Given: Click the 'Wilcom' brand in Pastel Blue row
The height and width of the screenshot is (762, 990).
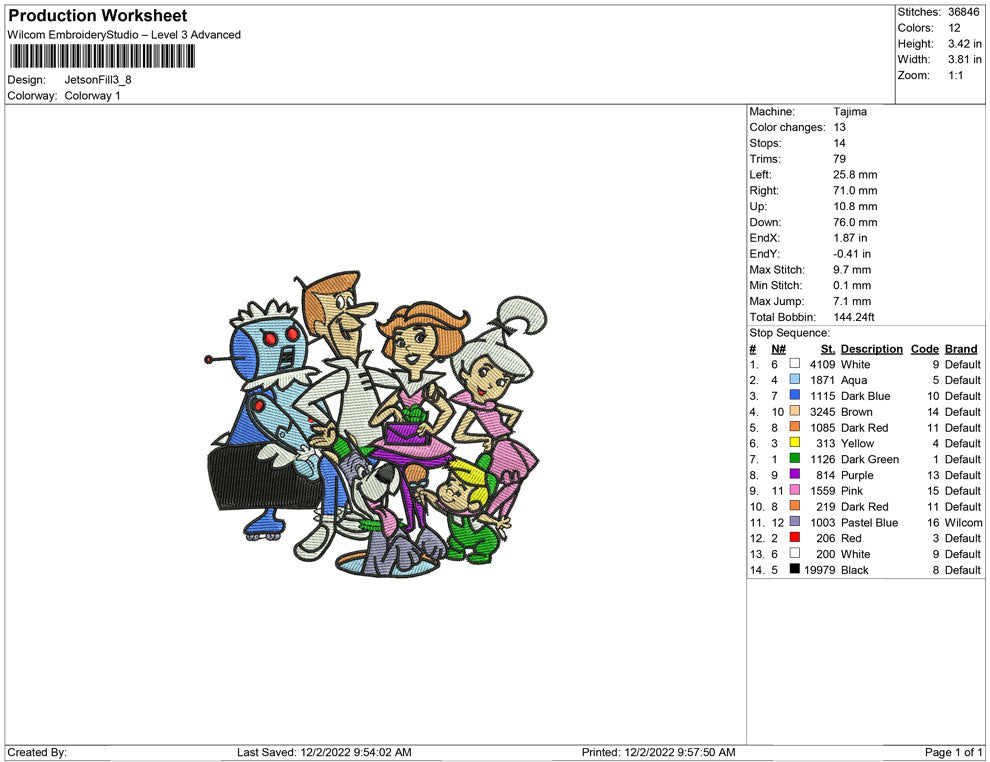Looking at the screenshot, I should 963,522.
